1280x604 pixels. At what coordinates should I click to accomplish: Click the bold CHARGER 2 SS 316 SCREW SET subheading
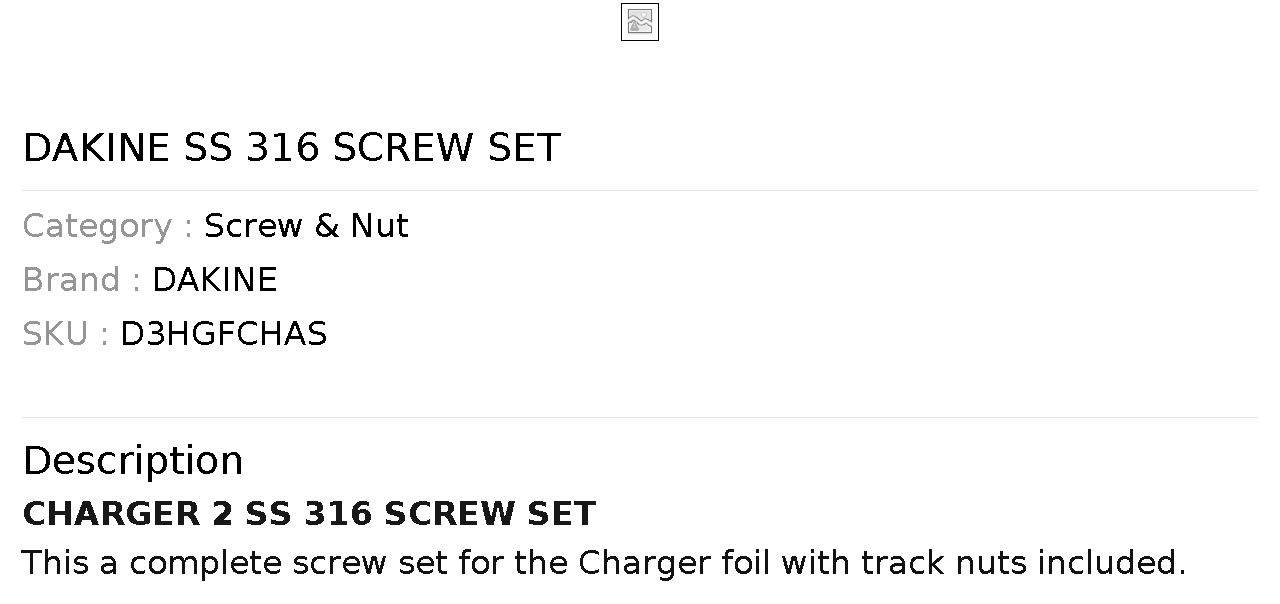309,514
